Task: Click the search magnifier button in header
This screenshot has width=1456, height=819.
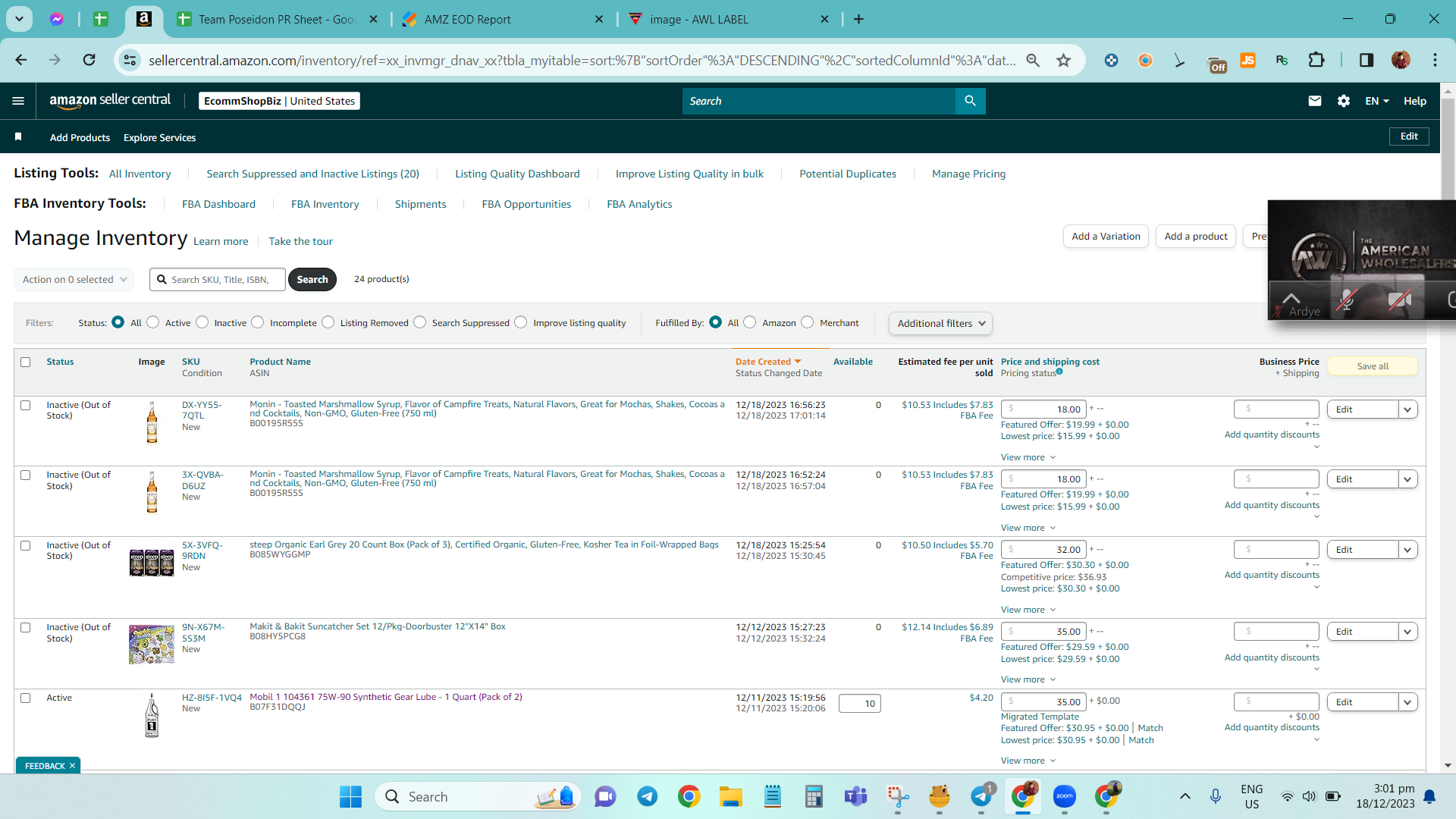Action: coord(970,101)
